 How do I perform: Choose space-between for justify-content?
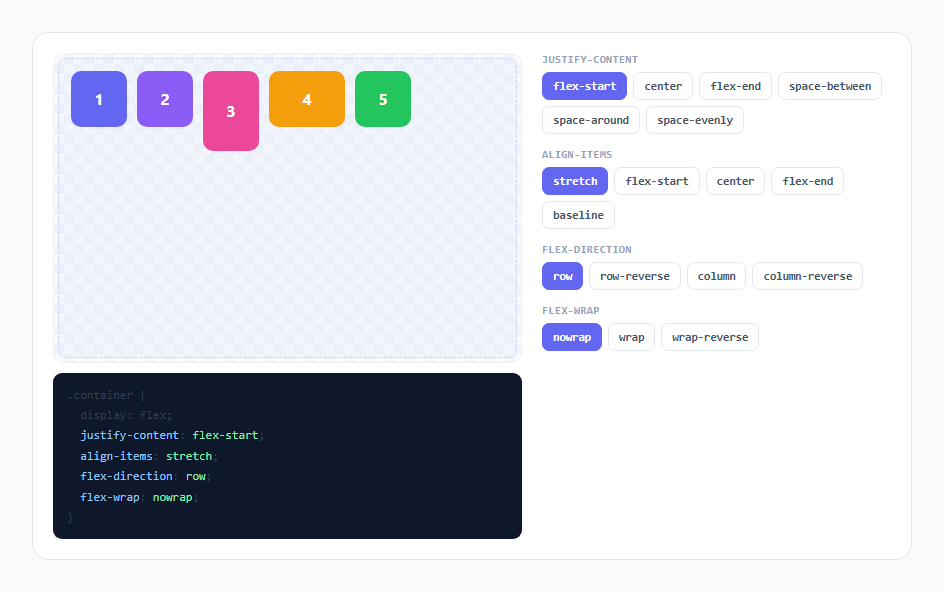(x=830, y=86)
